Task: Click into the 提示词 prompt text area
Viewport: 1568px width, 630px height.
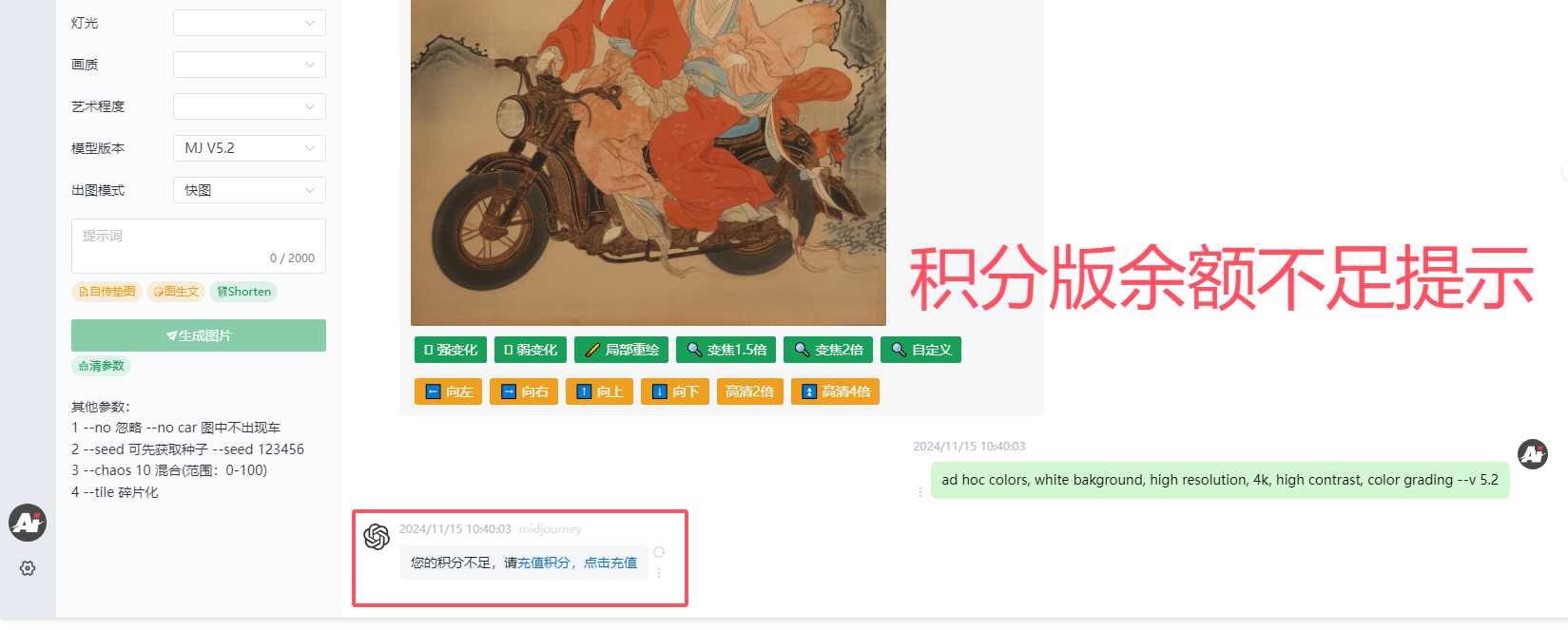Action: point(199,246)
